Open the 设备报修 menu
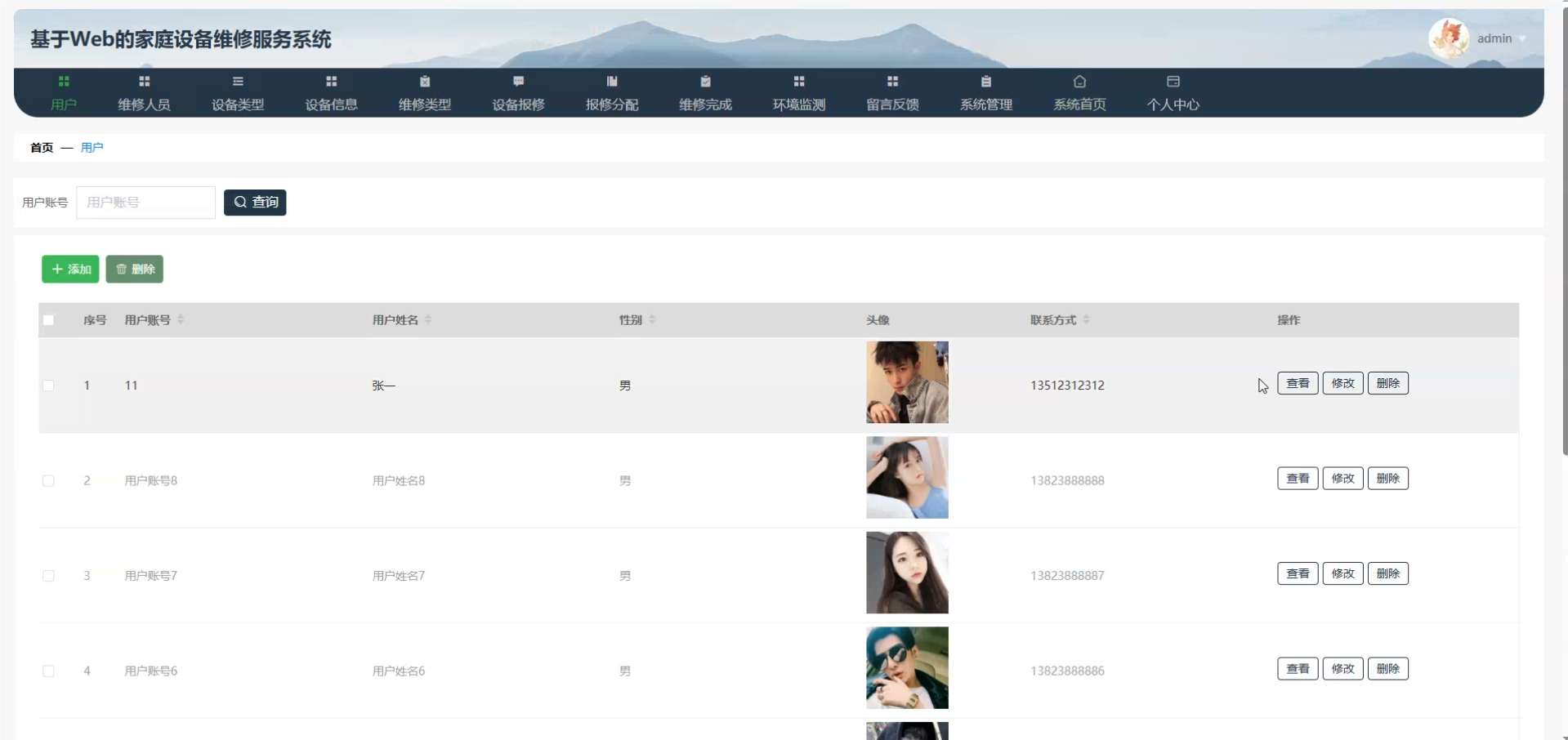The height and width of the screenshot is (740, 1568). tap(518, 105)
